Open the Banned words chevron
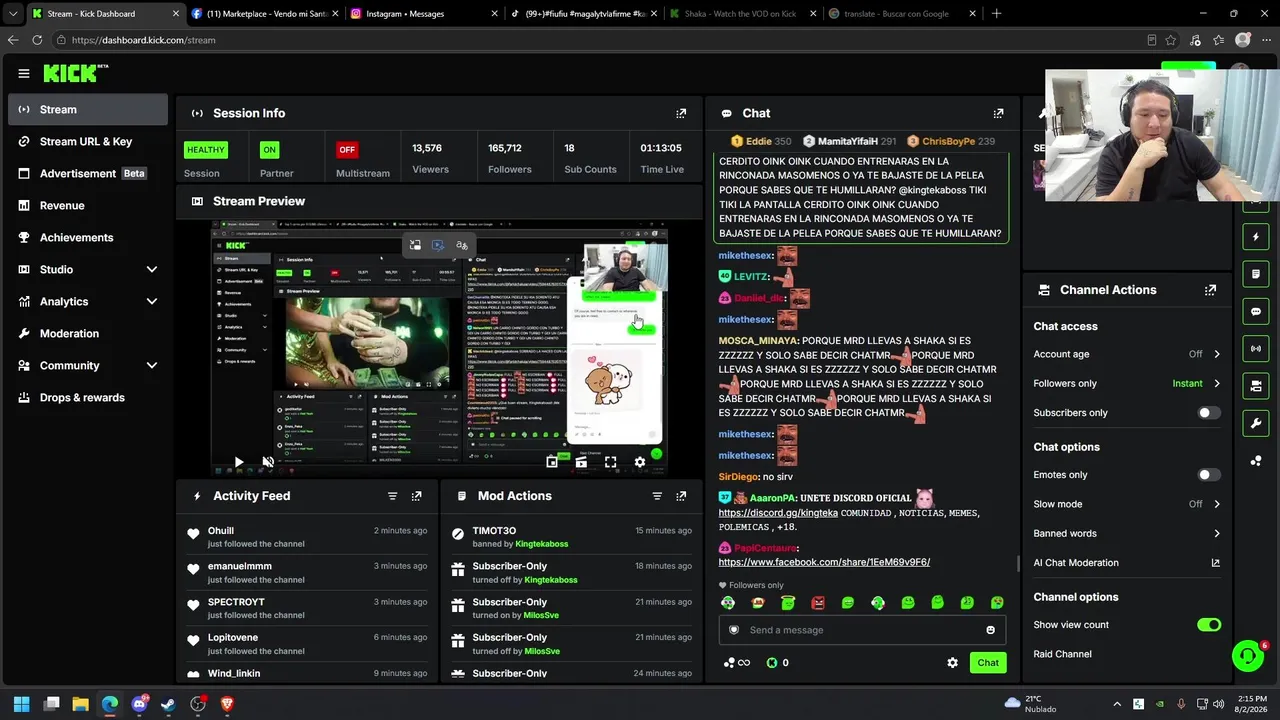 (x=1217, y=534)
